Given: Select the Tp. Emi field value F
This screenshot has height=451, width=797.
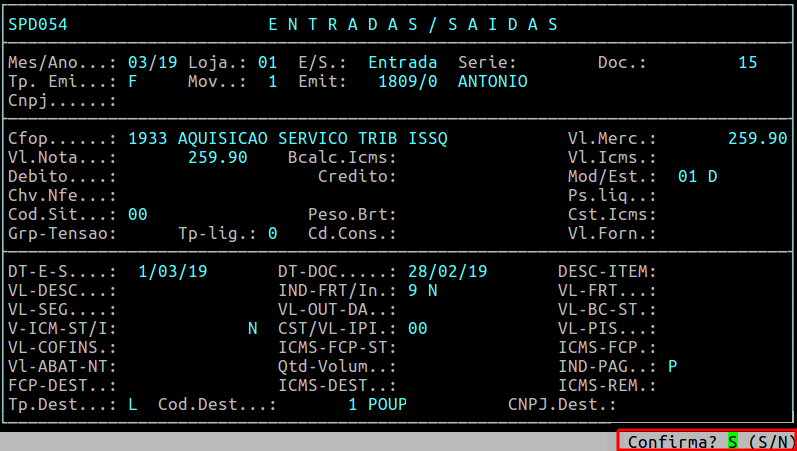Looking at the screenshot, I should (132, 81).
